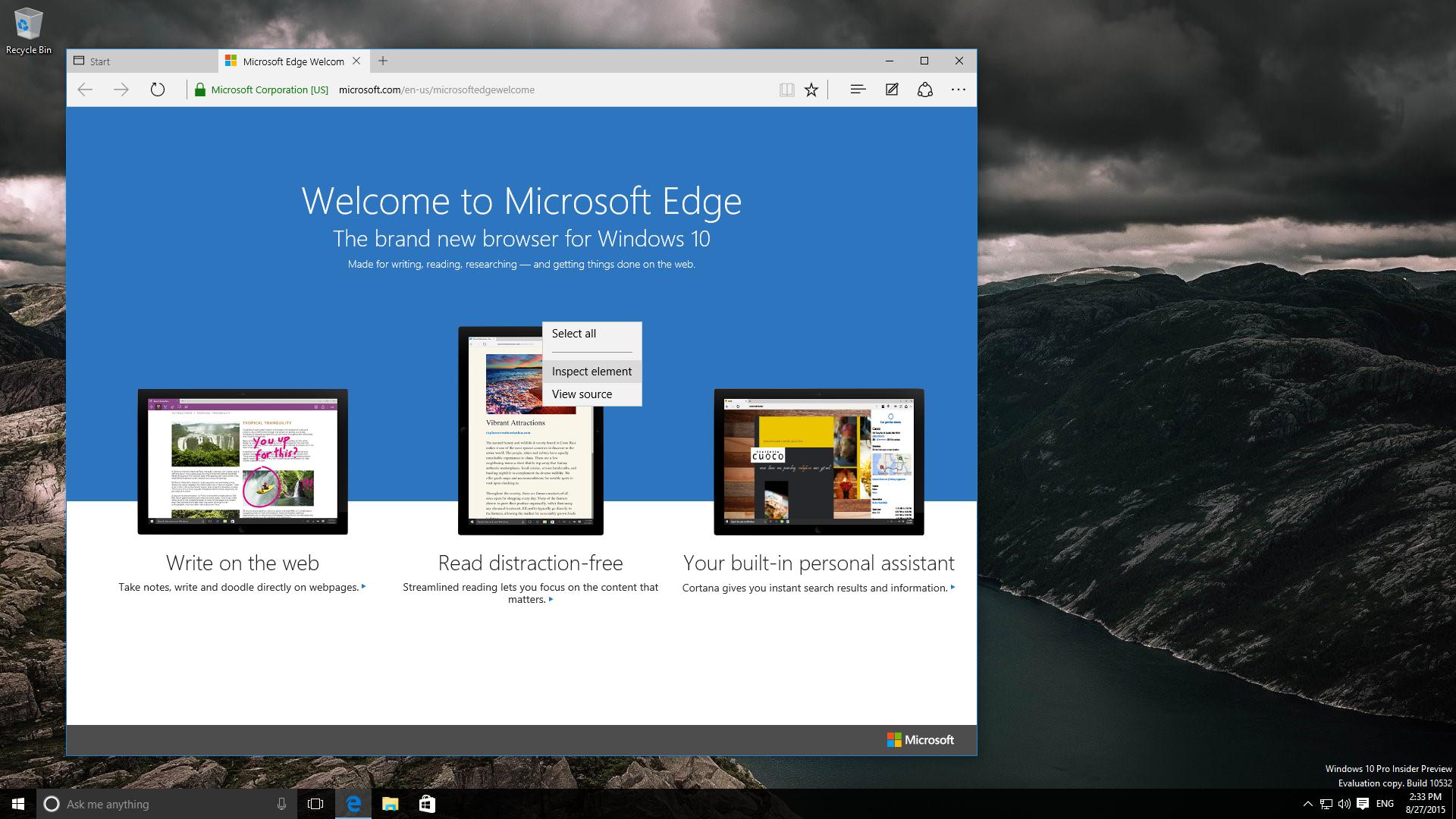Open the Read distraction-free tablet image
Image resolution: width=1456 pixels, height=819 pixels.
coord(531,431)
